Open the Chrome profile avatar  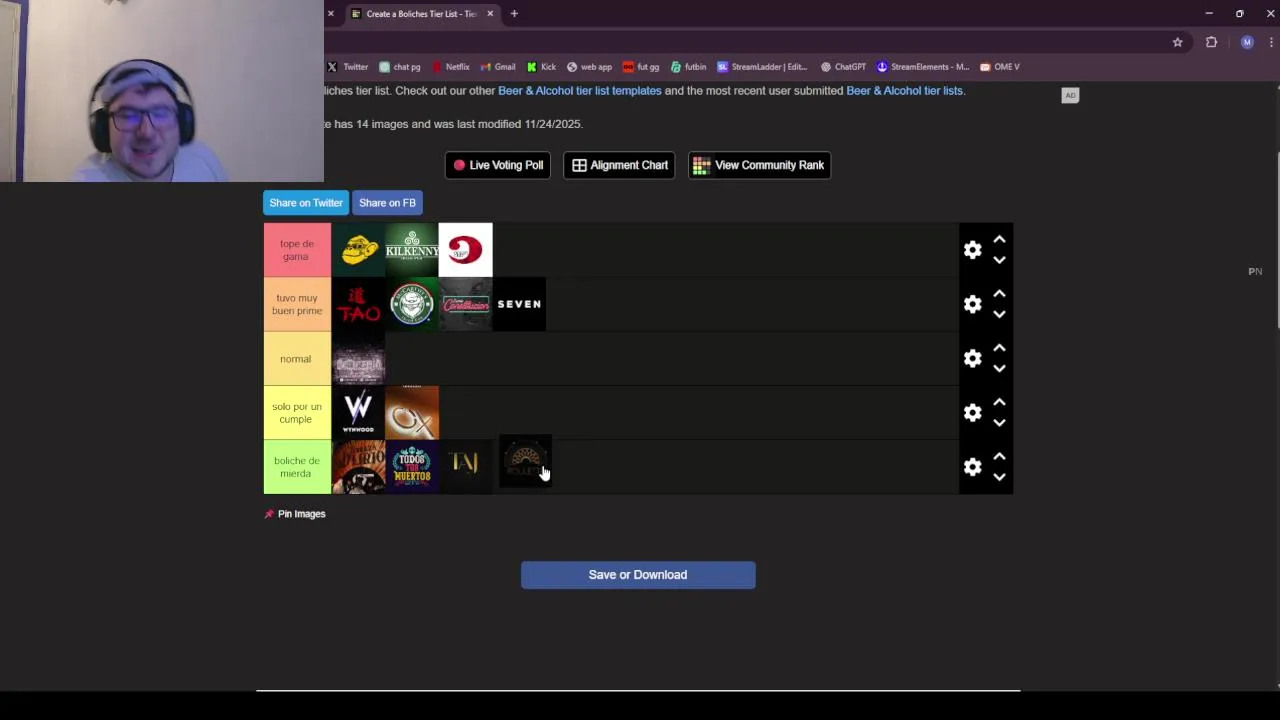coord(1247,42)
